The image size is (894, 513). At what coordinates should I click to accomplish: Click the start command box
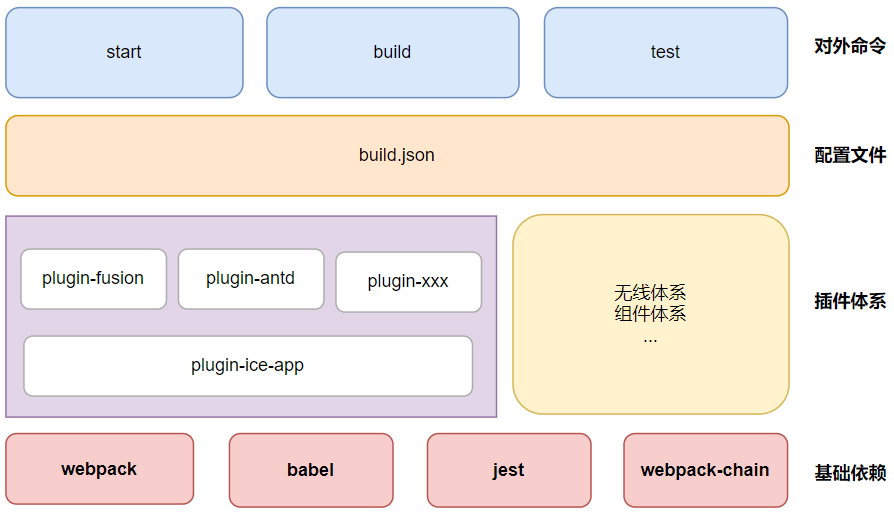click(124, 52)
